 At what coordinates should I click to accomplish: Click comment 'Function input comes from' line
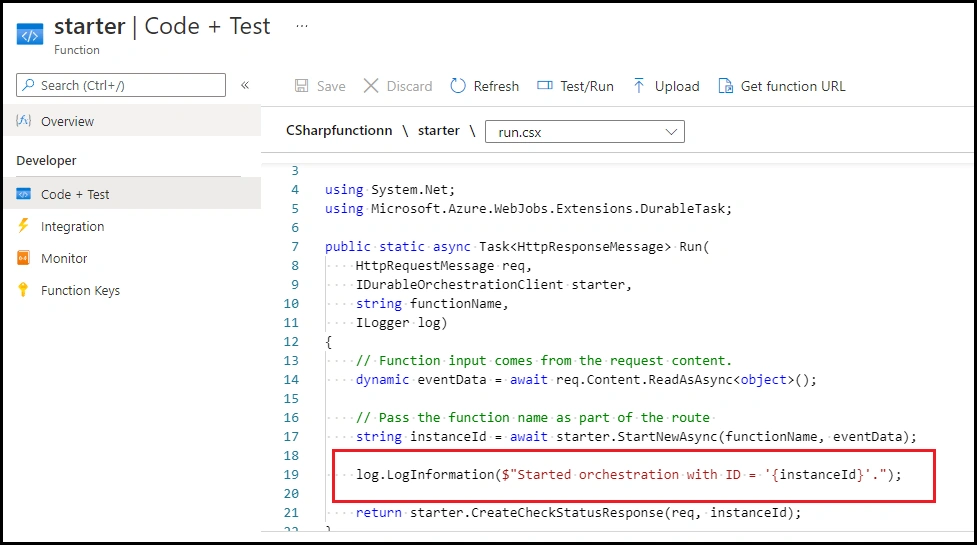543,361
